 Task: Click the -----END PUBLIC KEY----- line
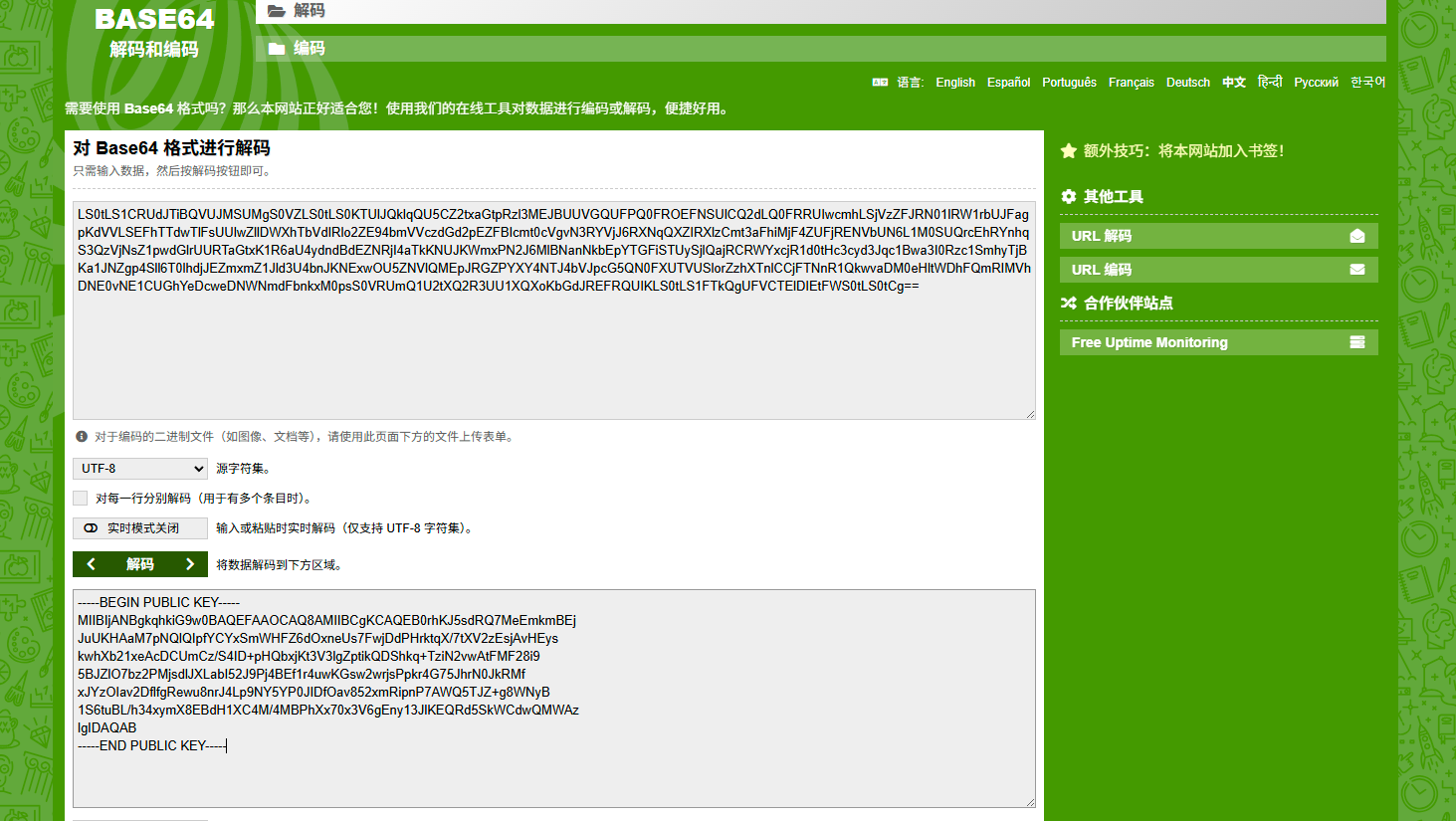click(151, 745)
